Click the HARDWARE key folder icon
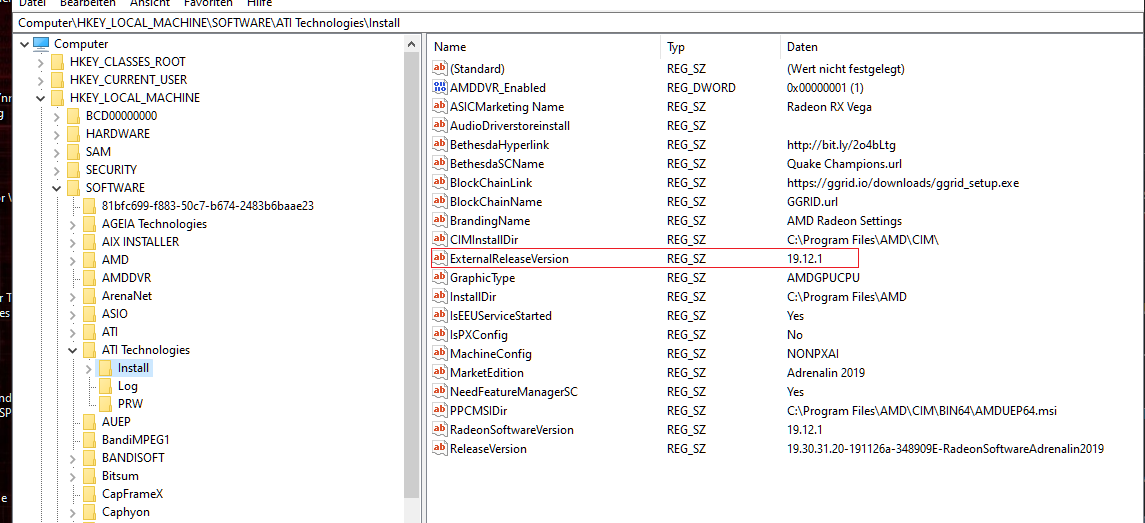 (74, 134)
